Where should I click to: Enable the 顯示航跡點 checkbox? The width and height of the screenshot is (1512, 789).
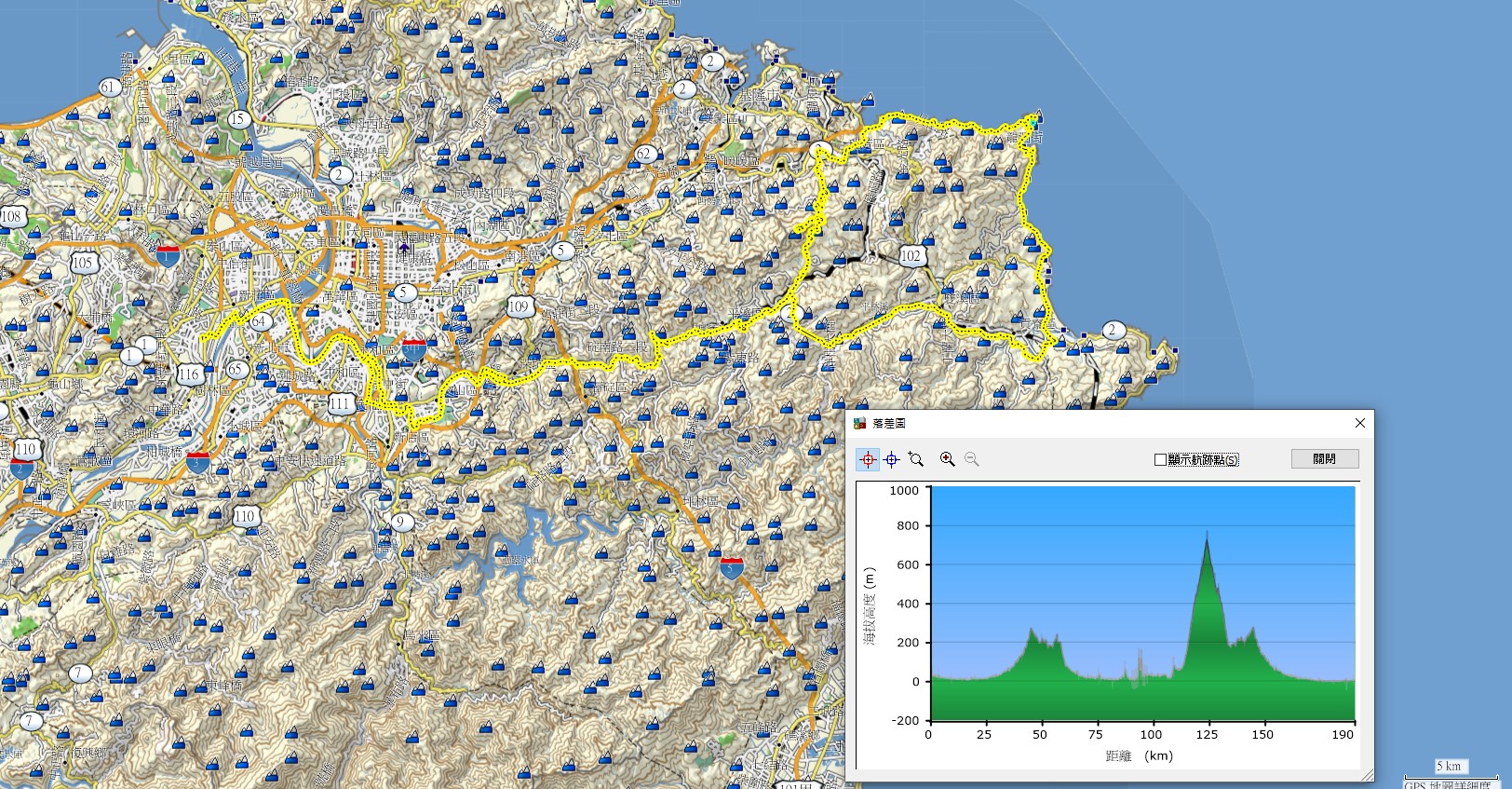[x=1160, y=459]
